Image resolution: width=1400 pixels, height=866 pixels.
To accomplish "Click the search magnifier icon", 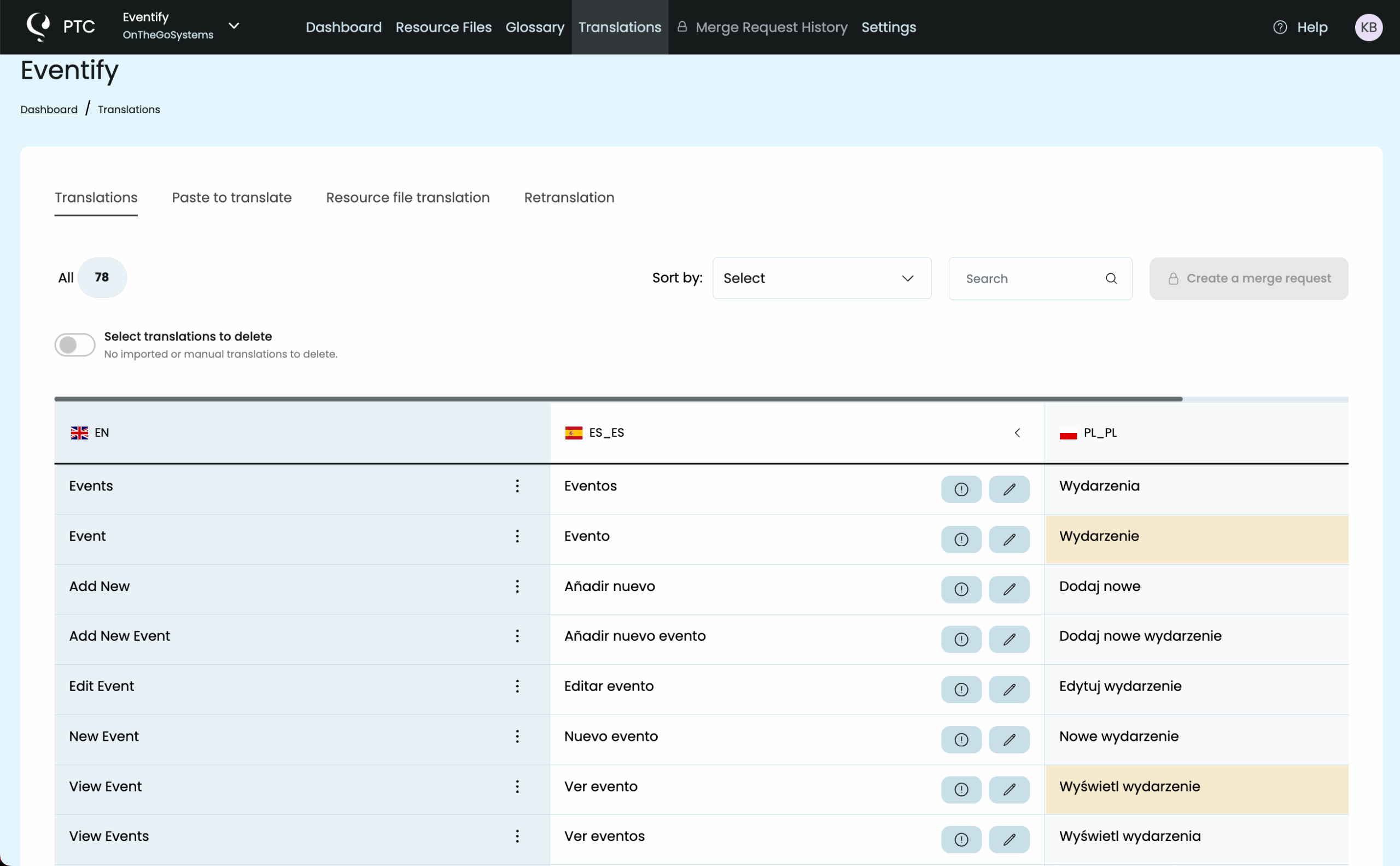I will pos(1111,278).
